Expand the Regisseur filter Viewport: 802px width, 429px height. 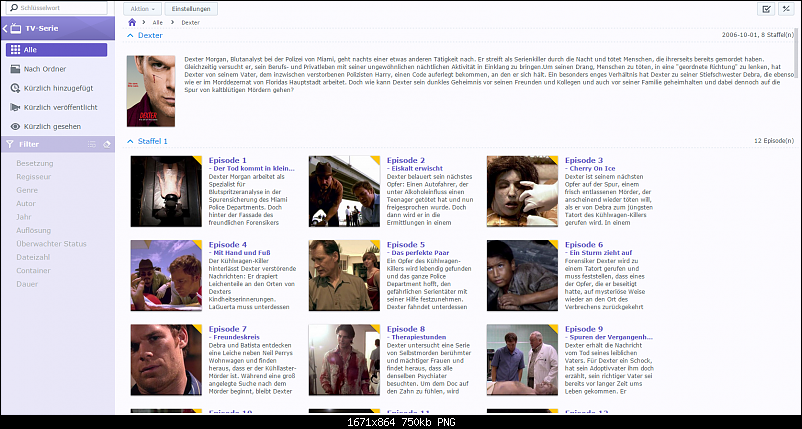(x=34, y=176)
